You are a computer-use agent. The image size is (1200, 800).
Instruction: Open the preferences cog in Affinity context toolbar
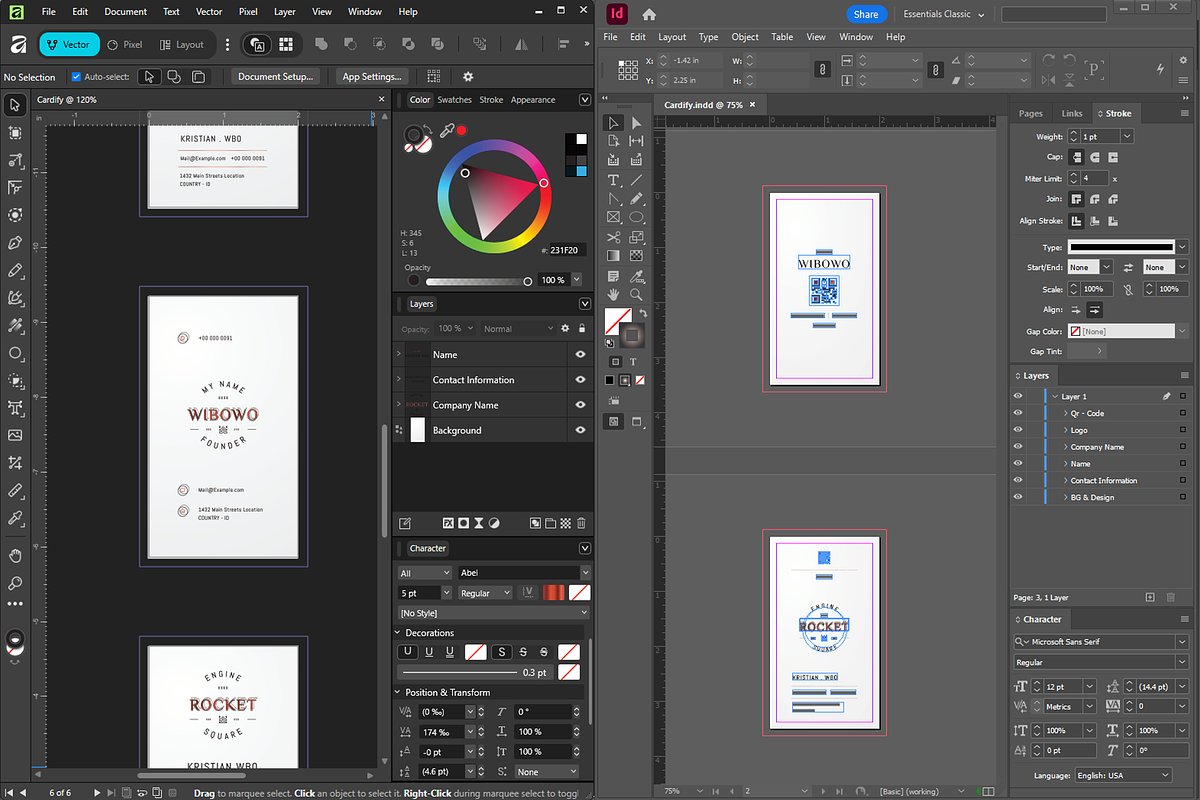point(467,76)
